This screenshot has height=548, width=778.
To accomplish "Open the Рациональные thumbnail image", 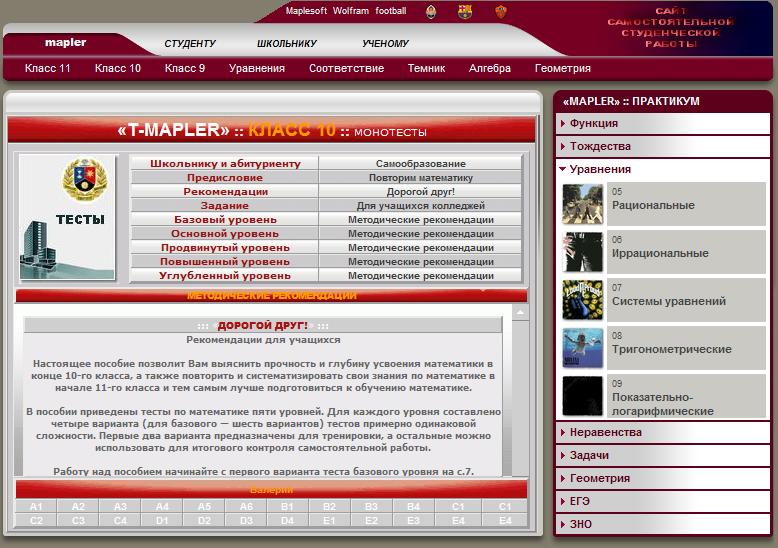I will [582, 204].
